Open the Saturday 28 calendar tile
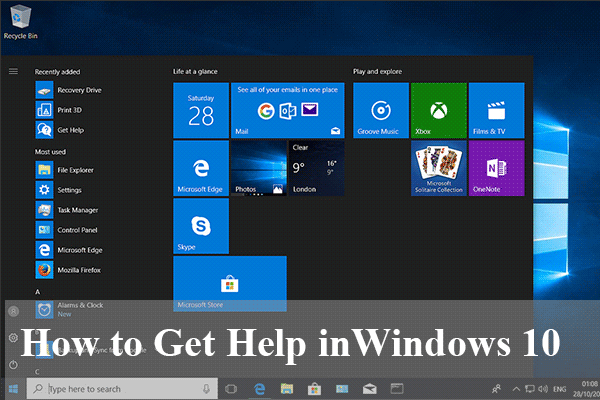 coord(201,110)
